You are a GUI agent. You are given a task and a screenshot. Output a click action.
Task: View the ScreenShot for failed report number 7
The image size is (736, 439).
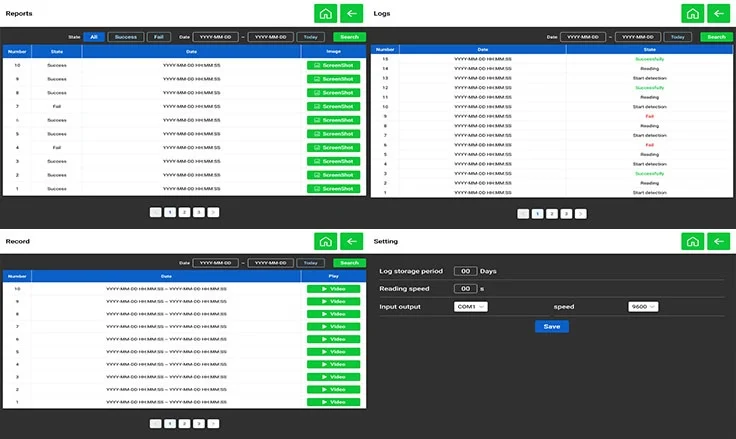pos(333,106)
